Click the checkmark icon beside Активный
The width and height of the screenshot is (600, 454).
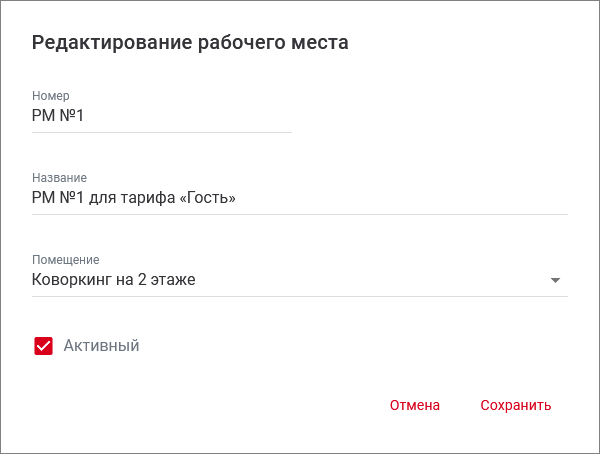click(43, 346)
